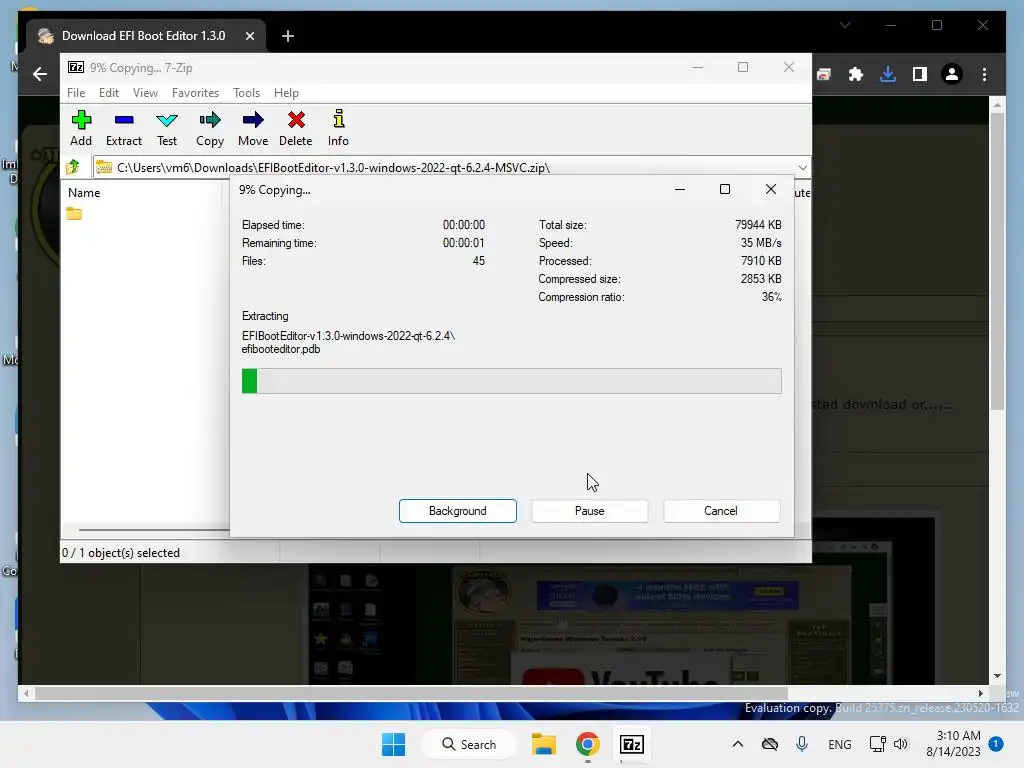Switch to Download EFI Boot Editor 1.3.0 tab
The width and height of the screenshot is (1024, 768).
pyautogui.click(x=144, y=36)
